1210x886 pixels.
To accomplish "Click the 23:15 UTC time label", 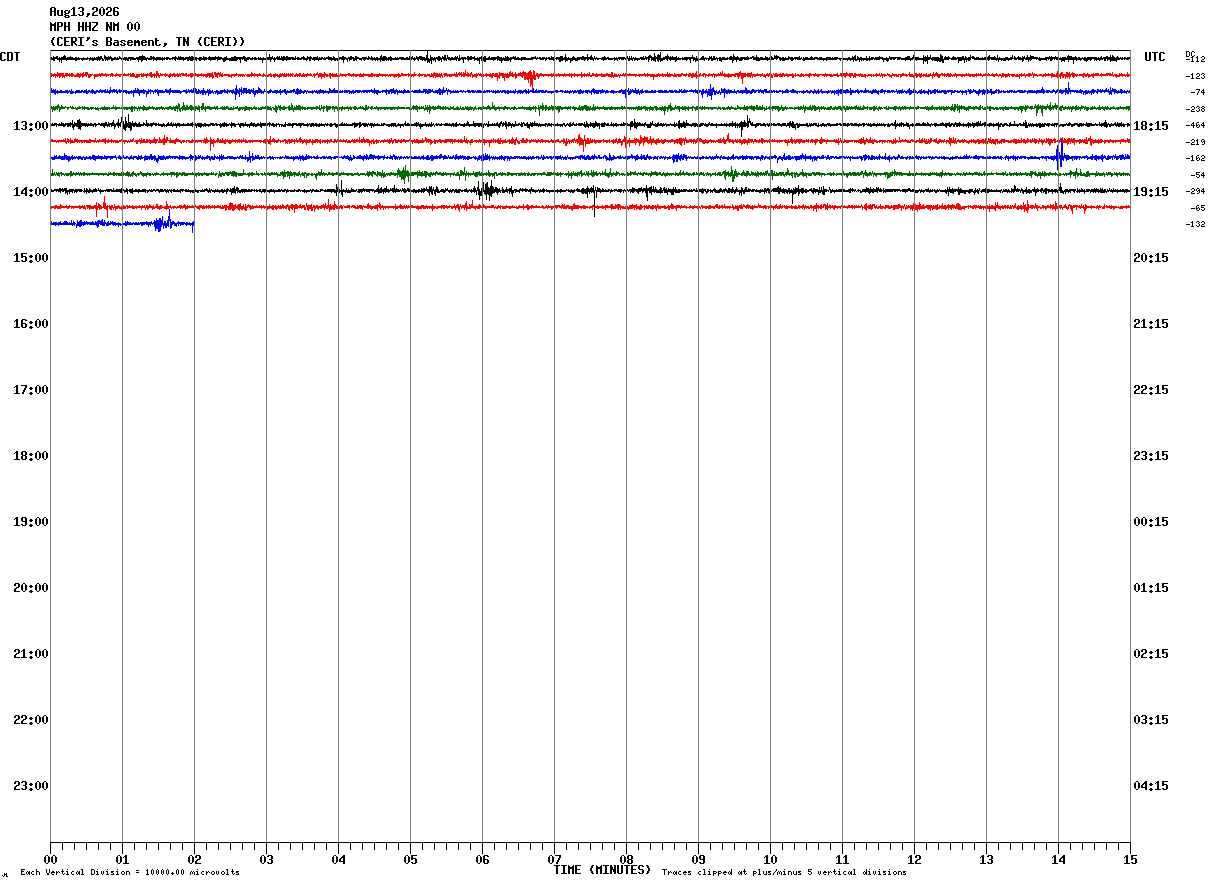I will 1151,456.
